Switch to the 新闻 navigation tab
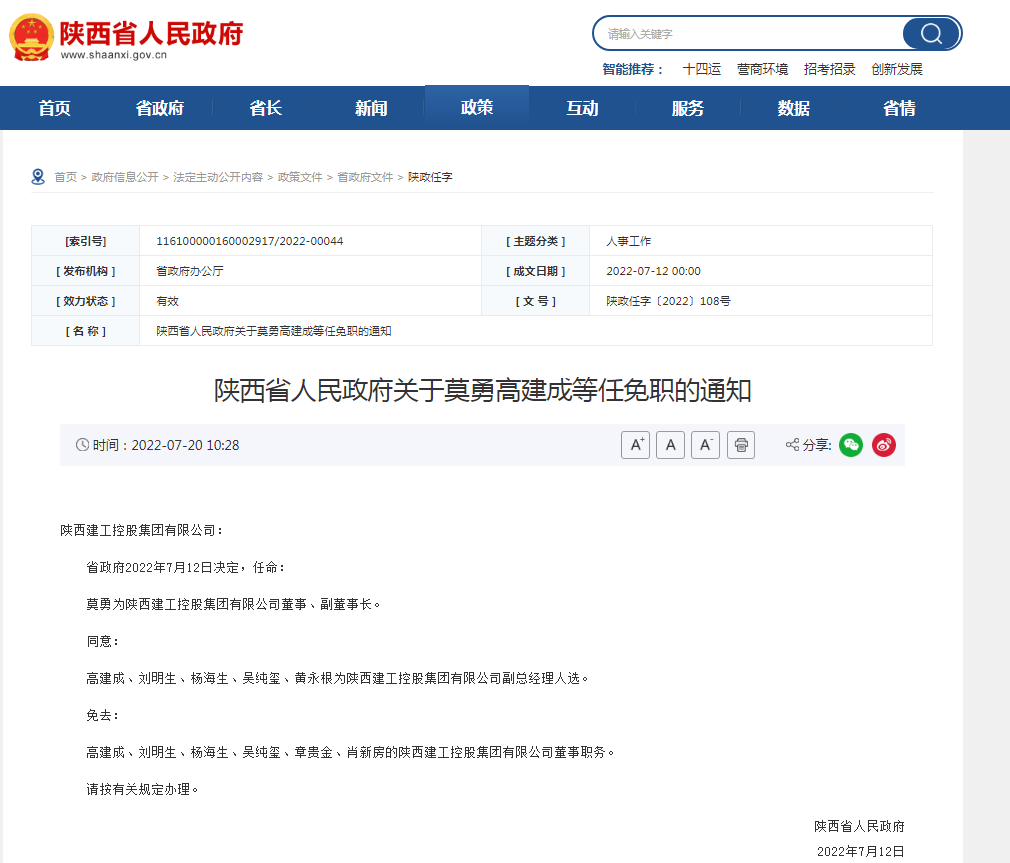The height and width of the screenshot is (863, 1010). click(x=371, y=107)
